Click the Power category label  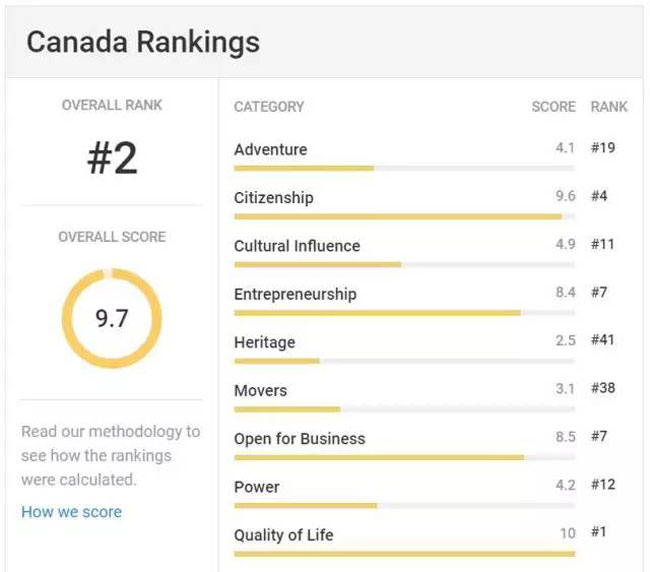tap(257, 487)
